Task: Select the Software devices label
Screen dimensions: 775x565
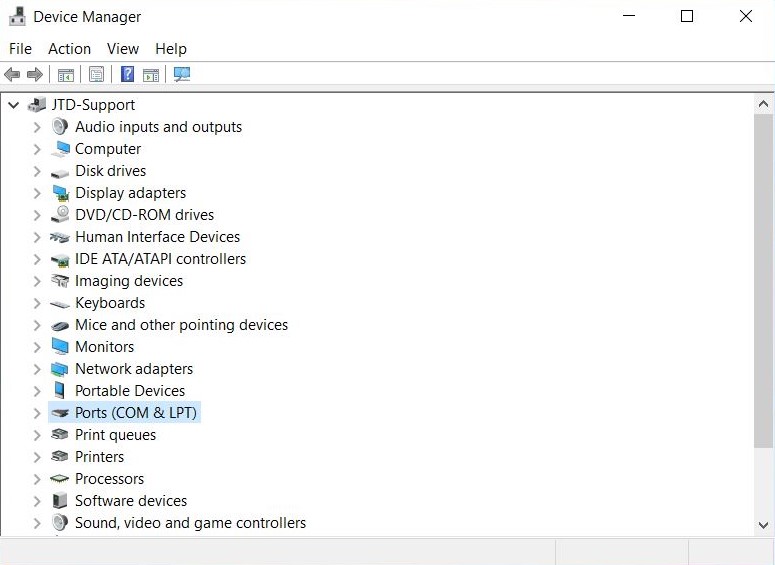Action: click(x=131, y=501)
